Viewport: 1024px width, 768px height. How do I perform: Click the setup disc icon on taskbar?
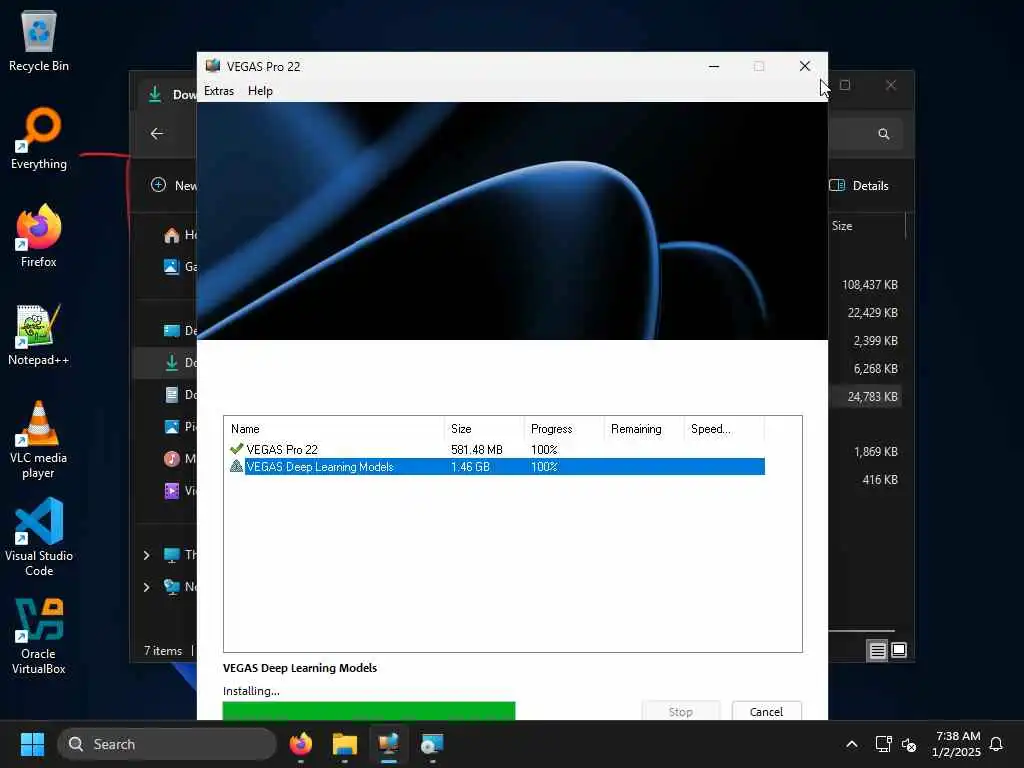[x=432, y=744]
